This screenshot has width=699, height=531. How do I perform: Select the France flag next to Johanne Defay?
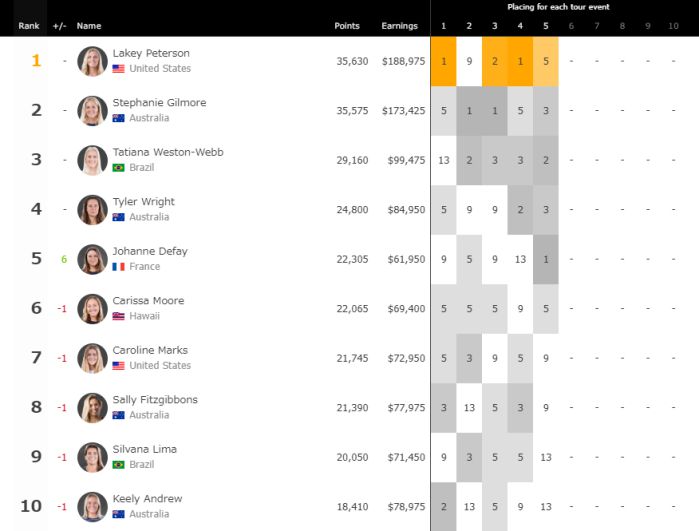pos(118,267)
